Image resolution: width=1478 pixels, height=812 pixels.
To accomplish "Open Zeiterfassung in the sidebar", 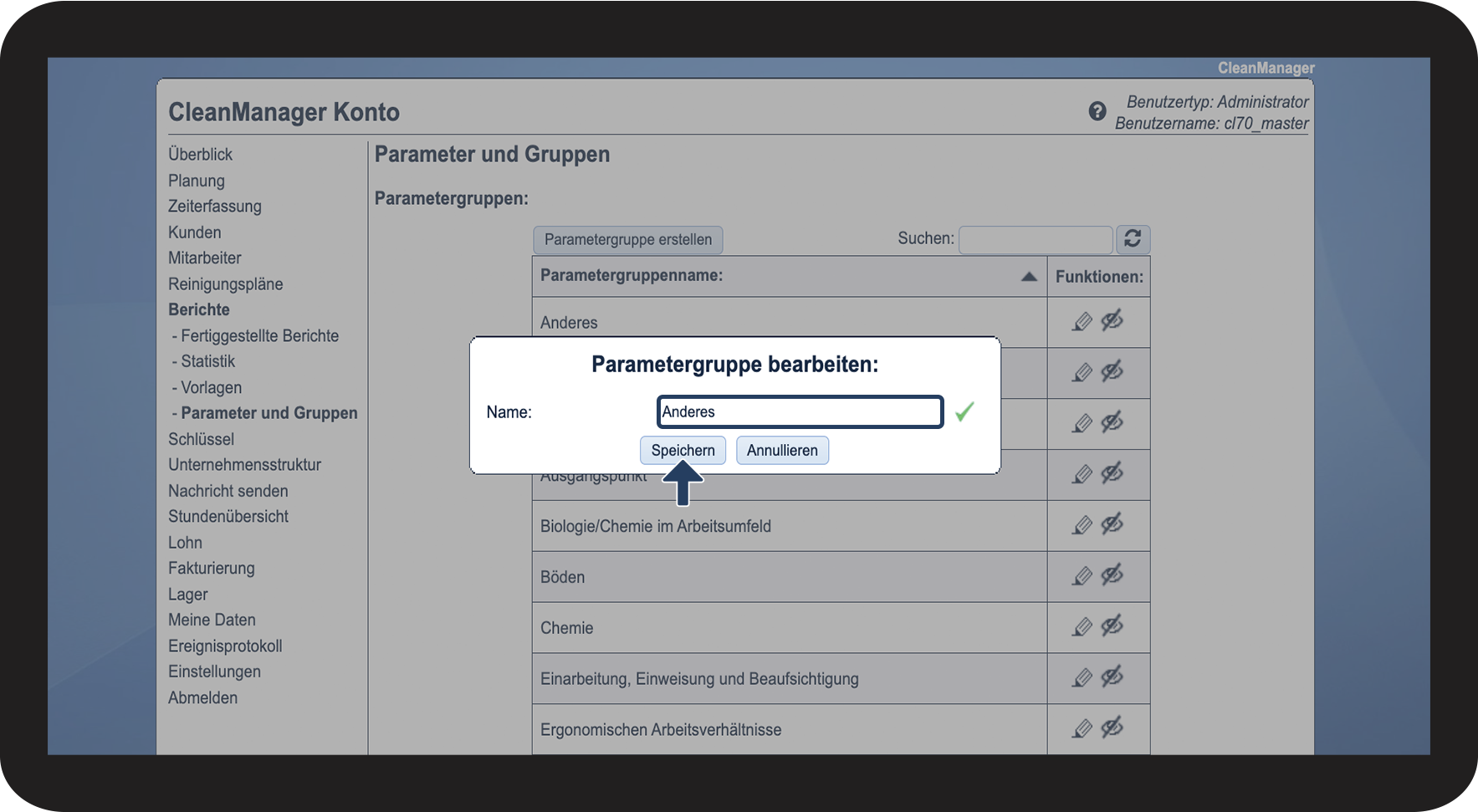I will pos(215,207).
